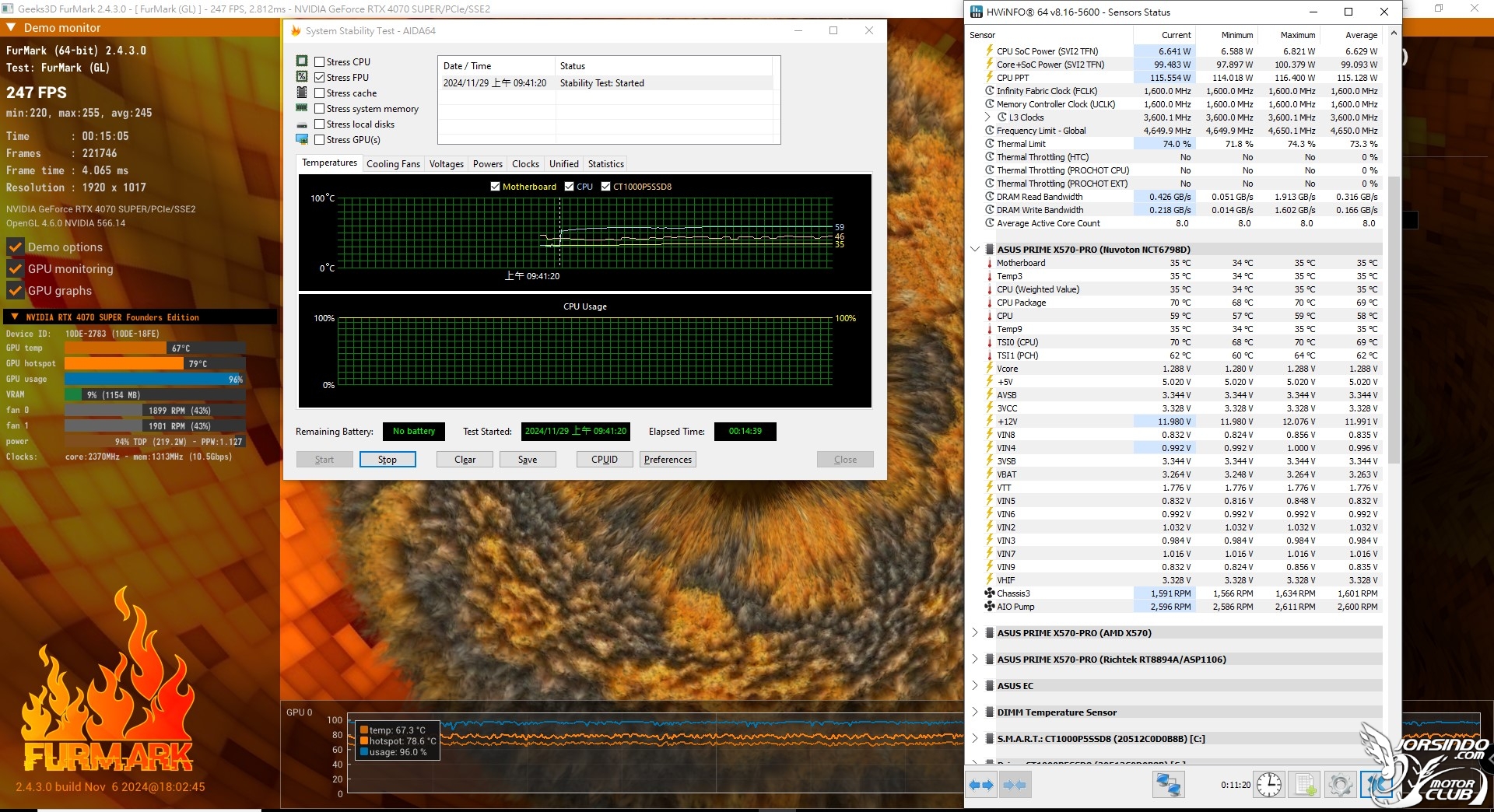The height and width of the screenshot is (812, 1494).
Task: Click thermometer icon of Motherboard row
Action: tap(990, 263)
